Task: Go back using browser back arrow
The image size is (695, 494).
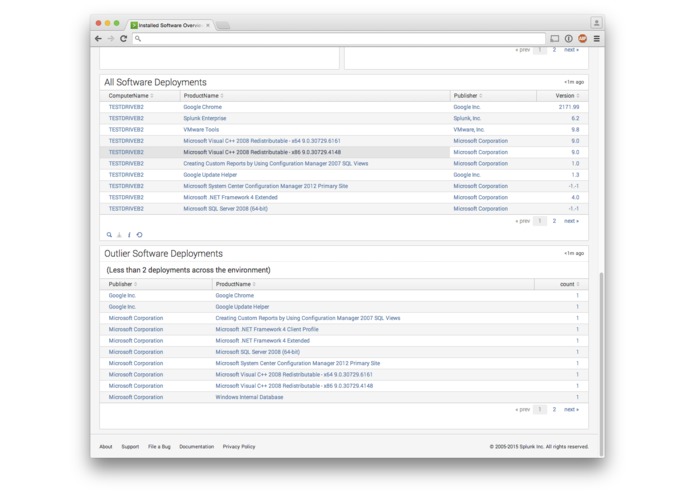Action: point(98,39)
